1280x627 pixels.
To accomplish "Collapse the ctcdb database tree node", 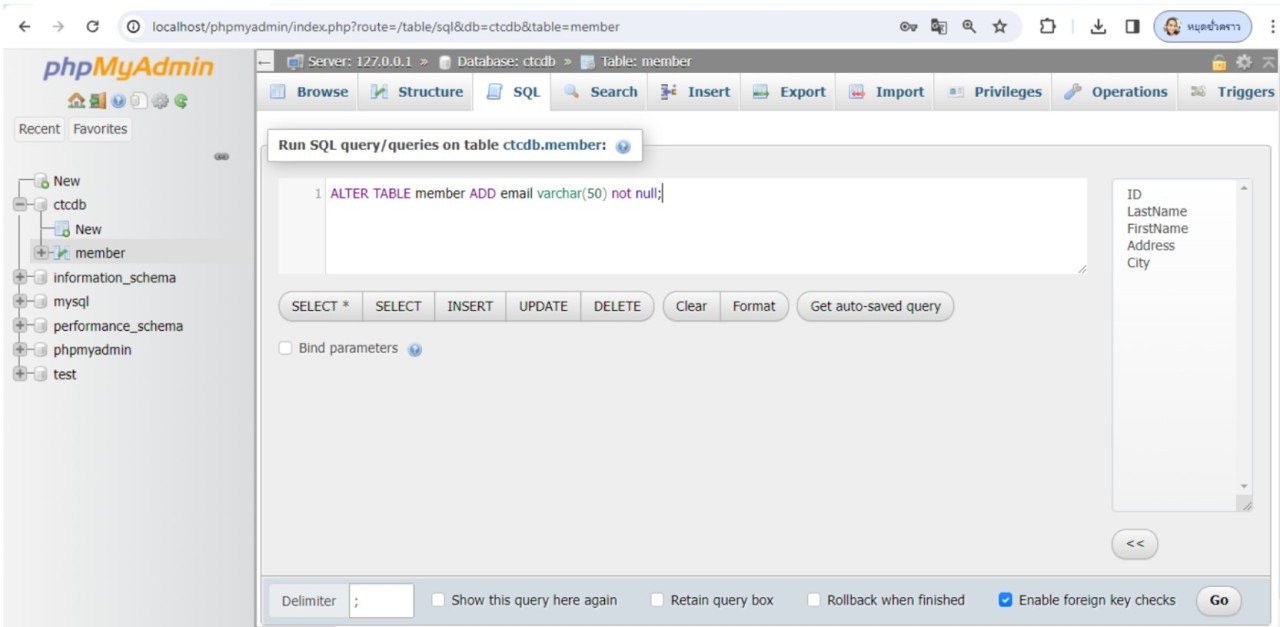I will [20, 205].
